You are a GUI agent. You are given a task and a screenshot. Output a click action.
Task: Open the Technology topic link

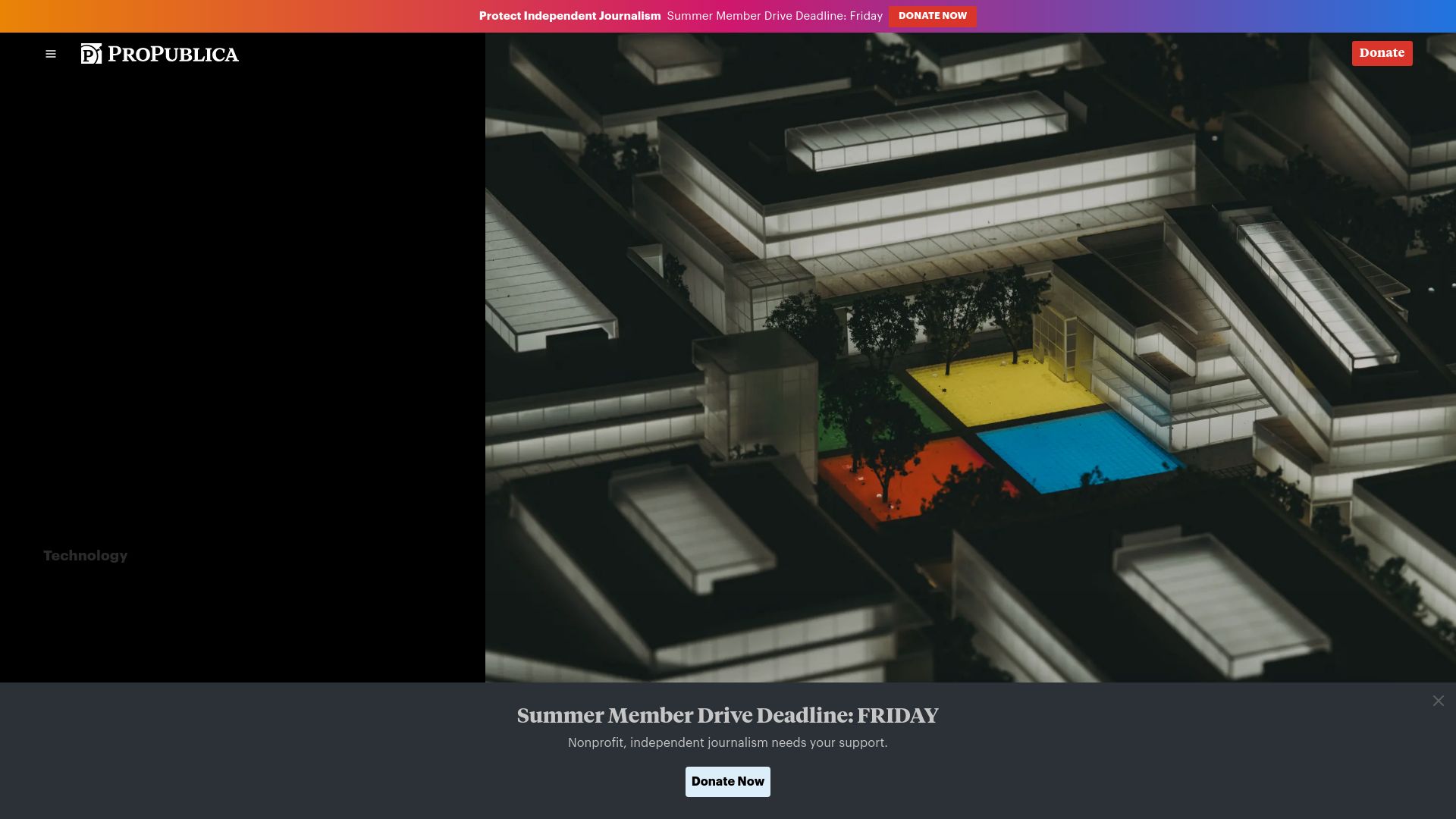point(86,556)
